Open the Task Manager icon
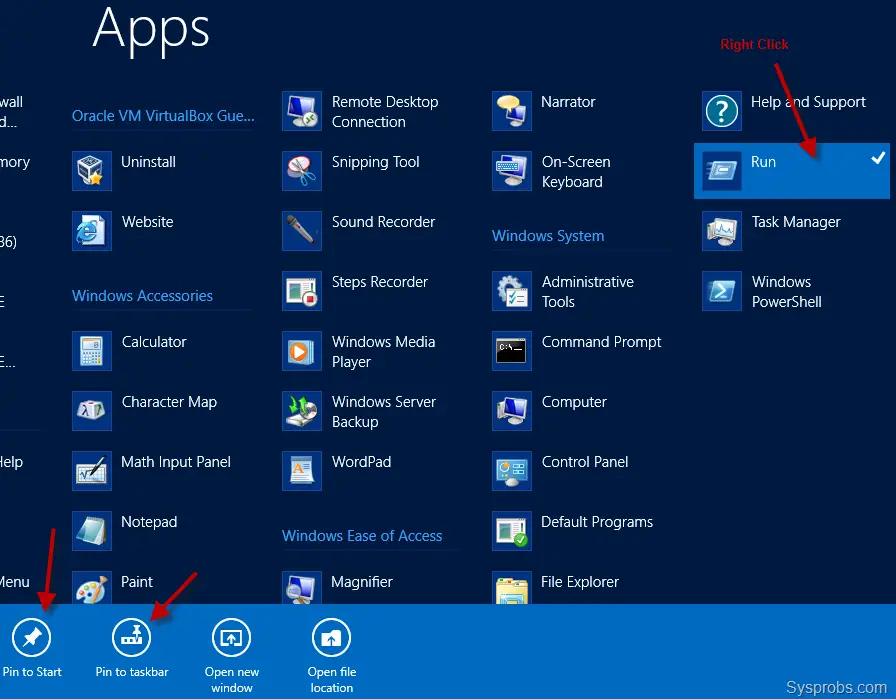Screen dimensions: 896x699 722,231
